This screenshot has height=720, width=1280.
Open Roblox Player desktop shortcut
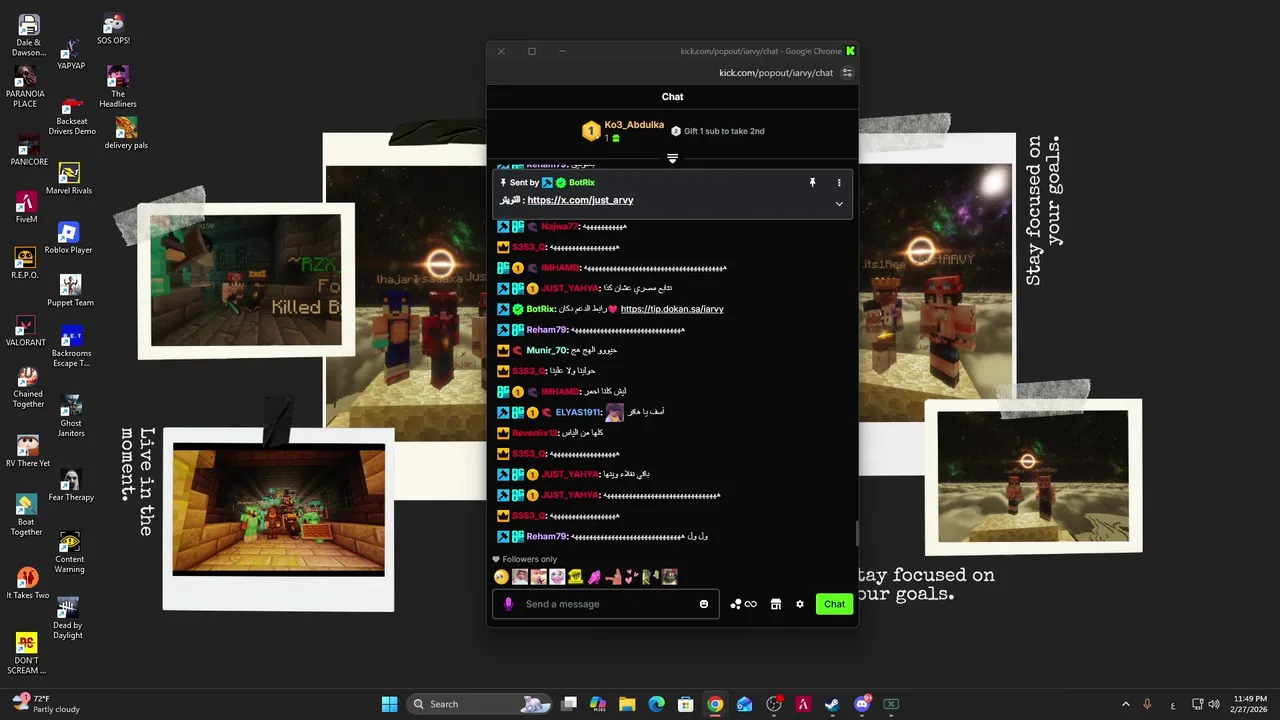tap(68, 238)
